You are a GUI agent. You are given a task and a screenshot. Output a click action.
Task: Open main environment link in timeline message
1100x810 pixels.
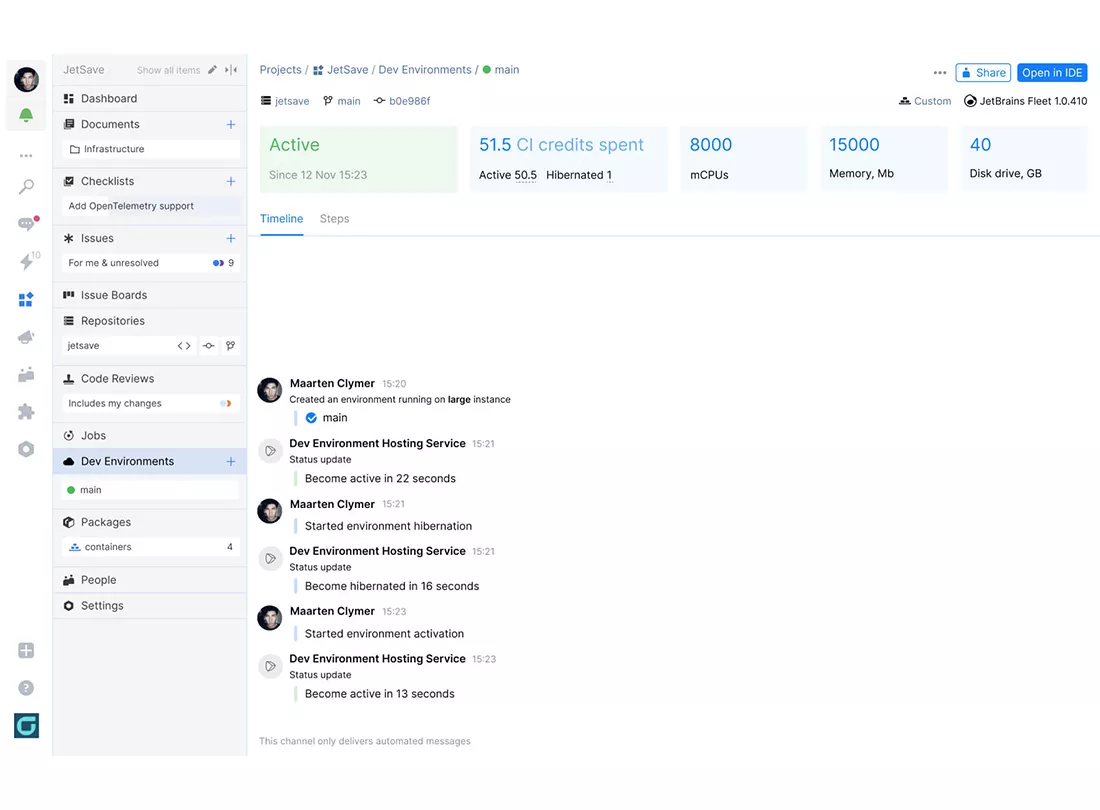pos(335,418)
